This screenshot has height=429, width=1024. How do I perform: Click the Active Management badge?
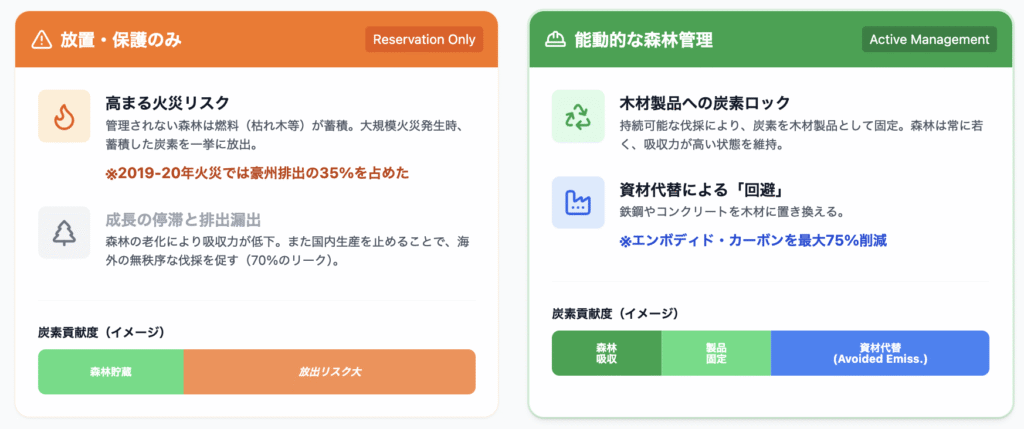pyautogui.click(x=929, y=39)
